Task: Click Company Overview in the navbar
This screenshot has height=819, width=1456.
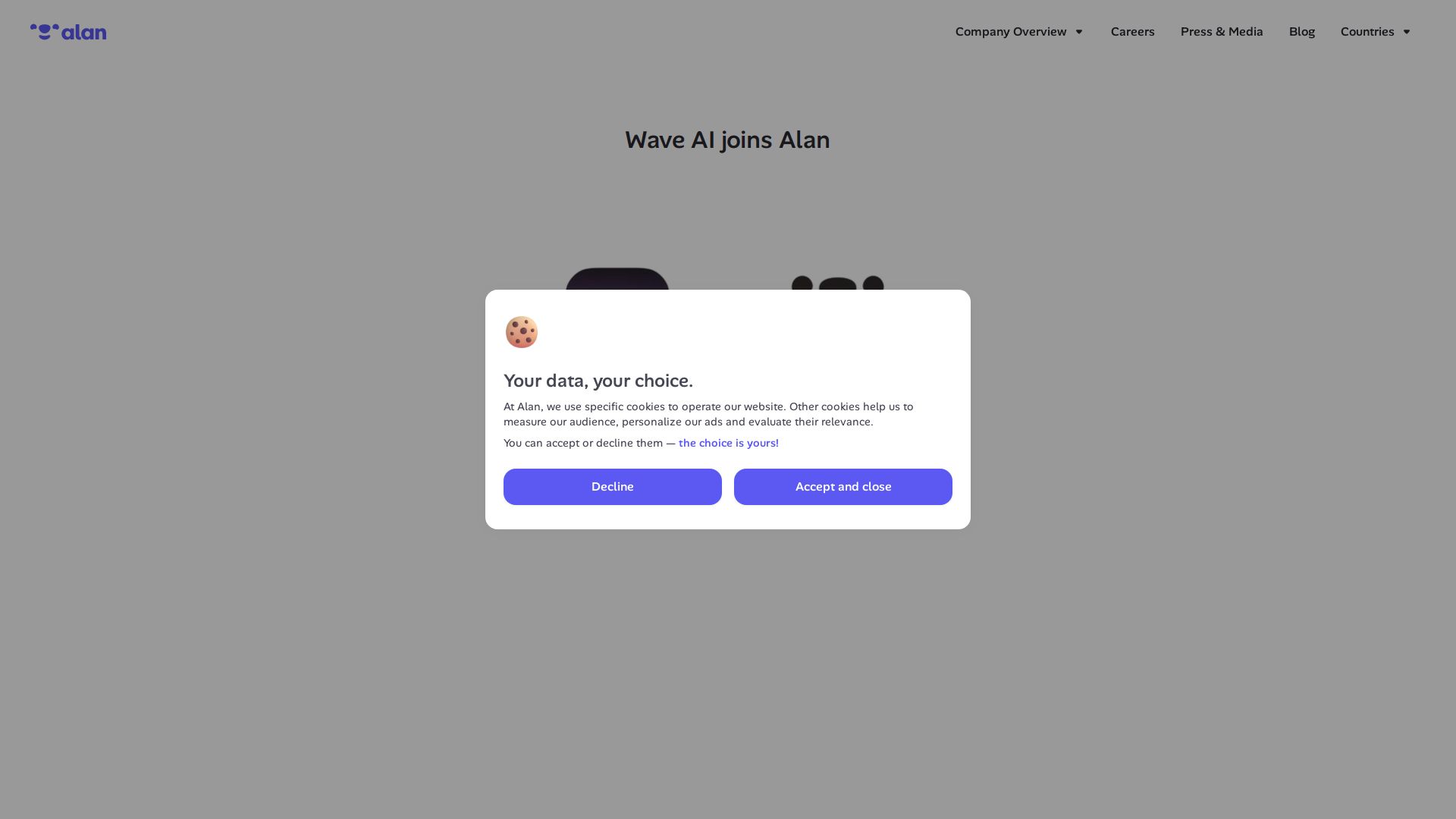Action: pyautogui.click(x=1010, y=31)
